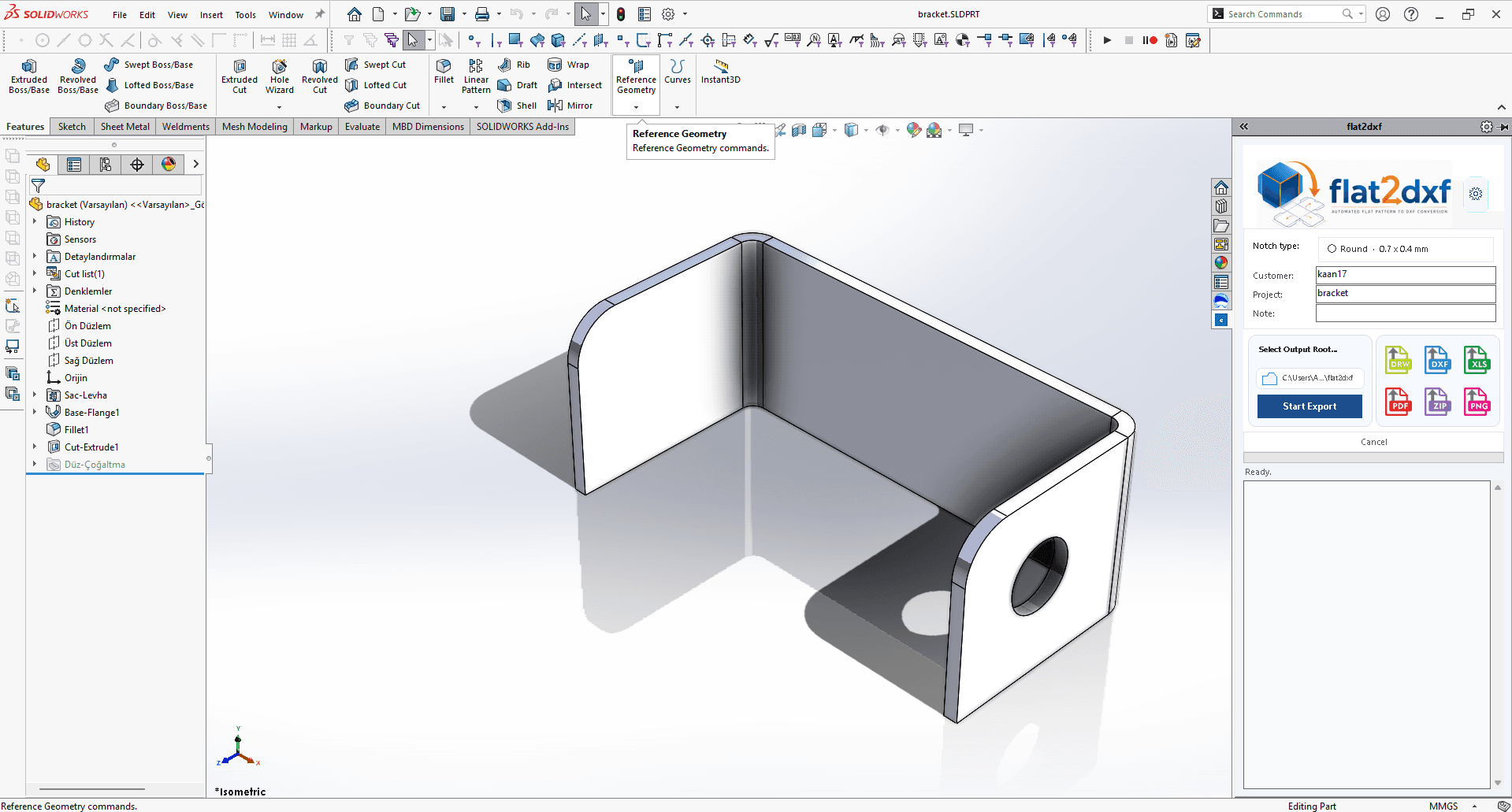Click the Start Export button
The height and width of the screenshot is (812, 1512).
(x=1310, y=406)
